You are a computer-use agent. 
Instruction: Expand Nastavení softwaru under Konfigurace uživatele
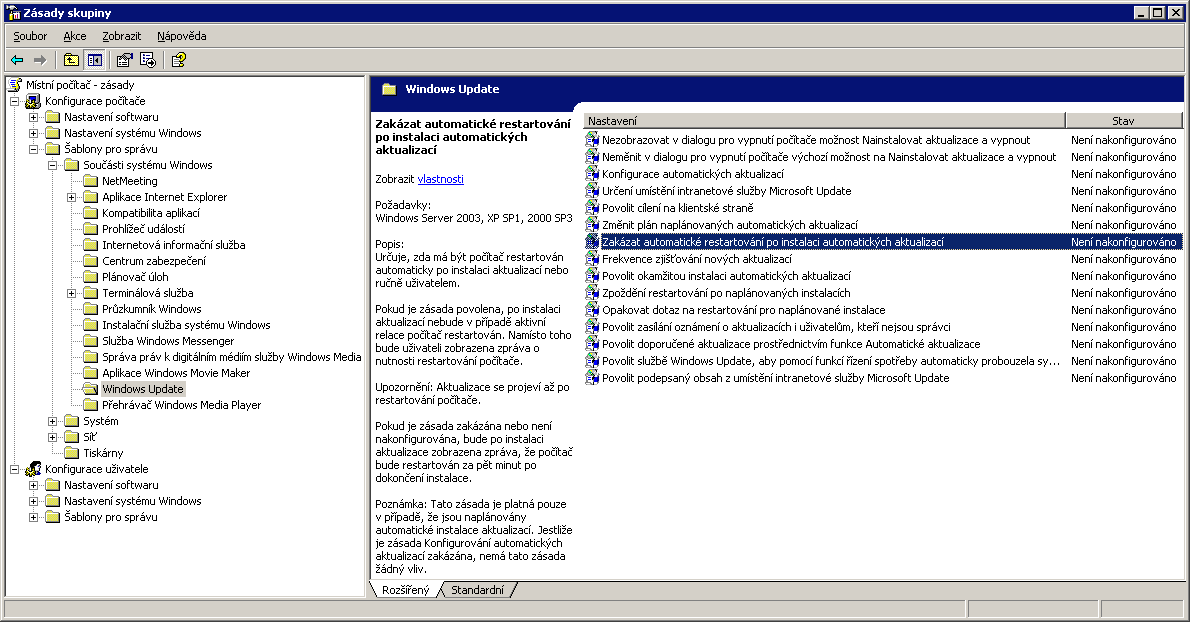point(33,485)
